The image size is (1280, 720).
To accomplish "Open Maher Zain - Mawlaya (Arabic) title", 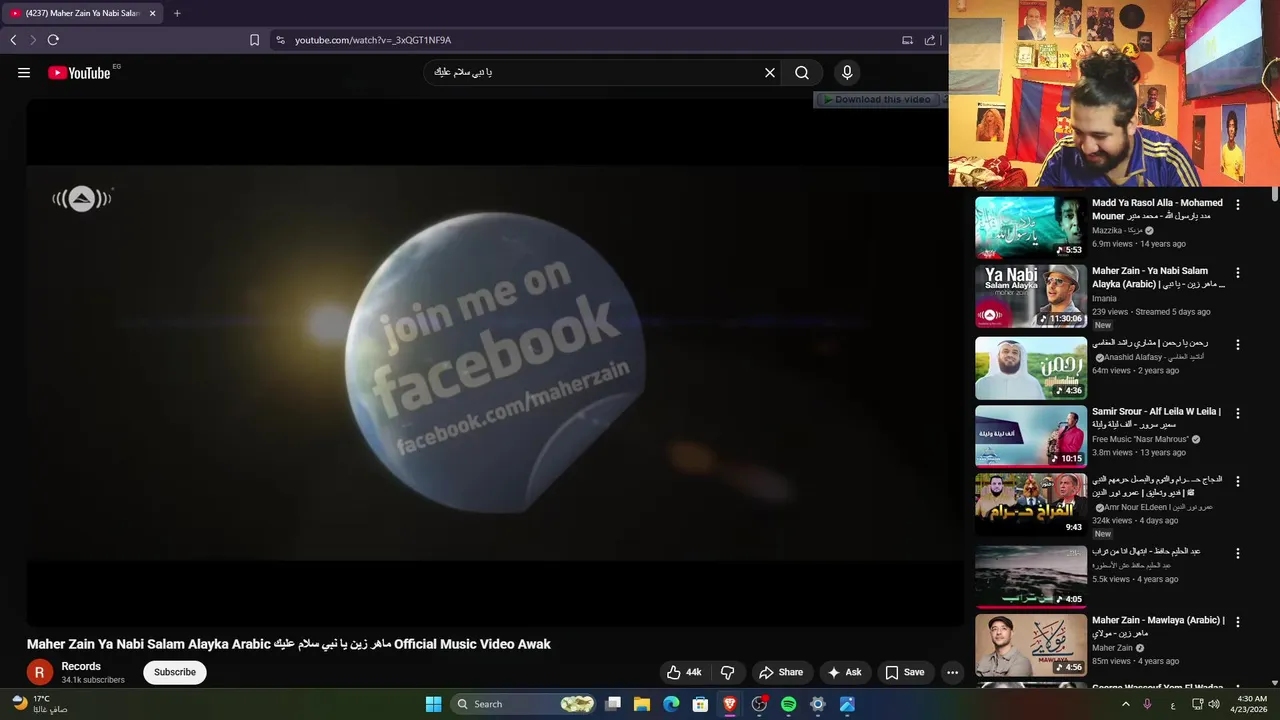I will coord(1158,626).
